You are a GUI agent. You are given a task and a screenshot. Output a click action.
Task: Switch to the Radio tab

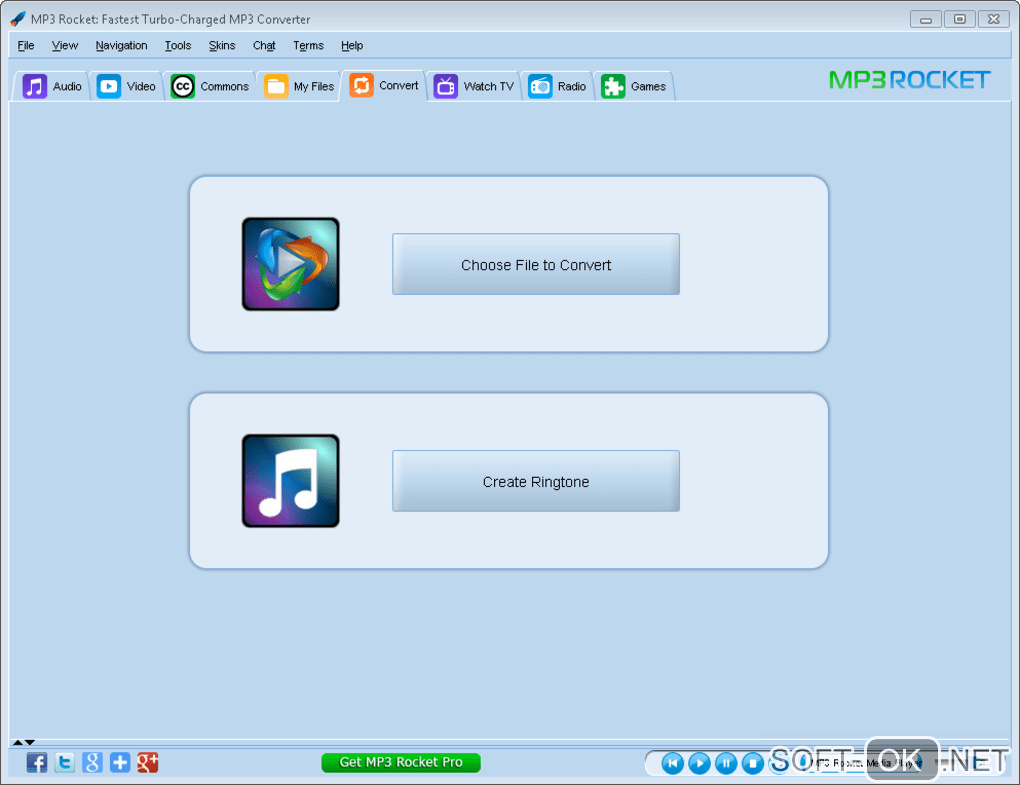click(x=557, y=86)
